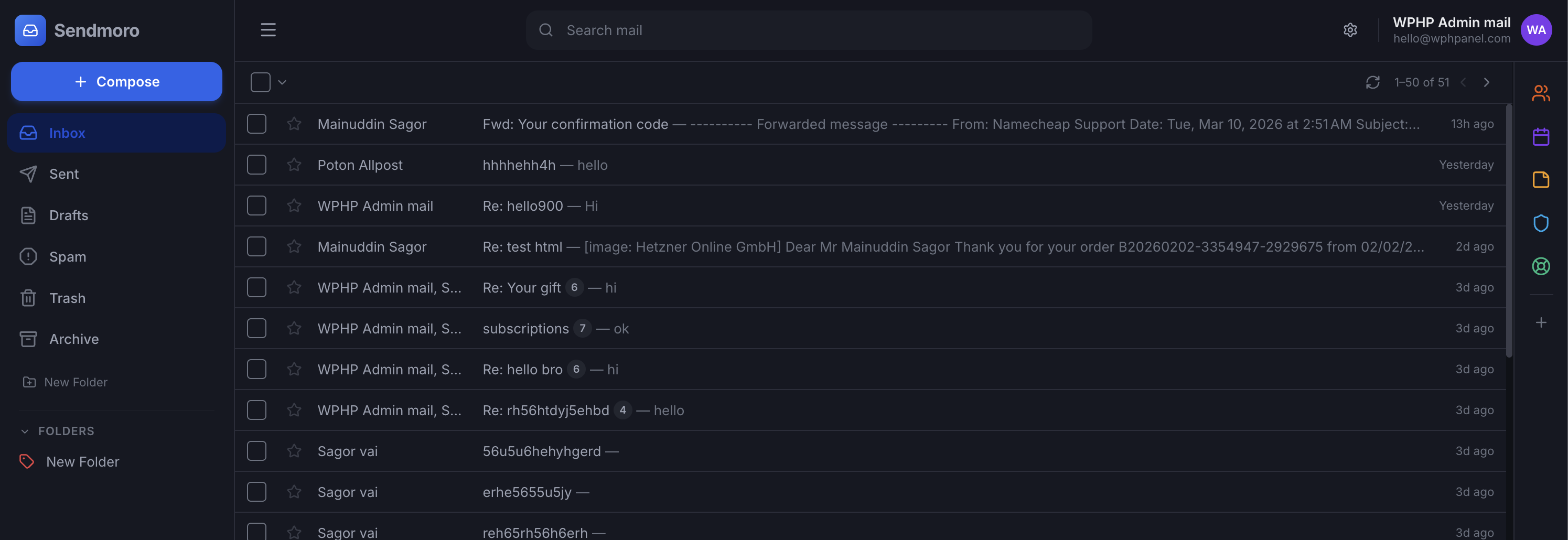The width and height of the screenshot is (1568, 540).
Task: Collapse the FOLDERS section
Action: click(x=25, y=431)
